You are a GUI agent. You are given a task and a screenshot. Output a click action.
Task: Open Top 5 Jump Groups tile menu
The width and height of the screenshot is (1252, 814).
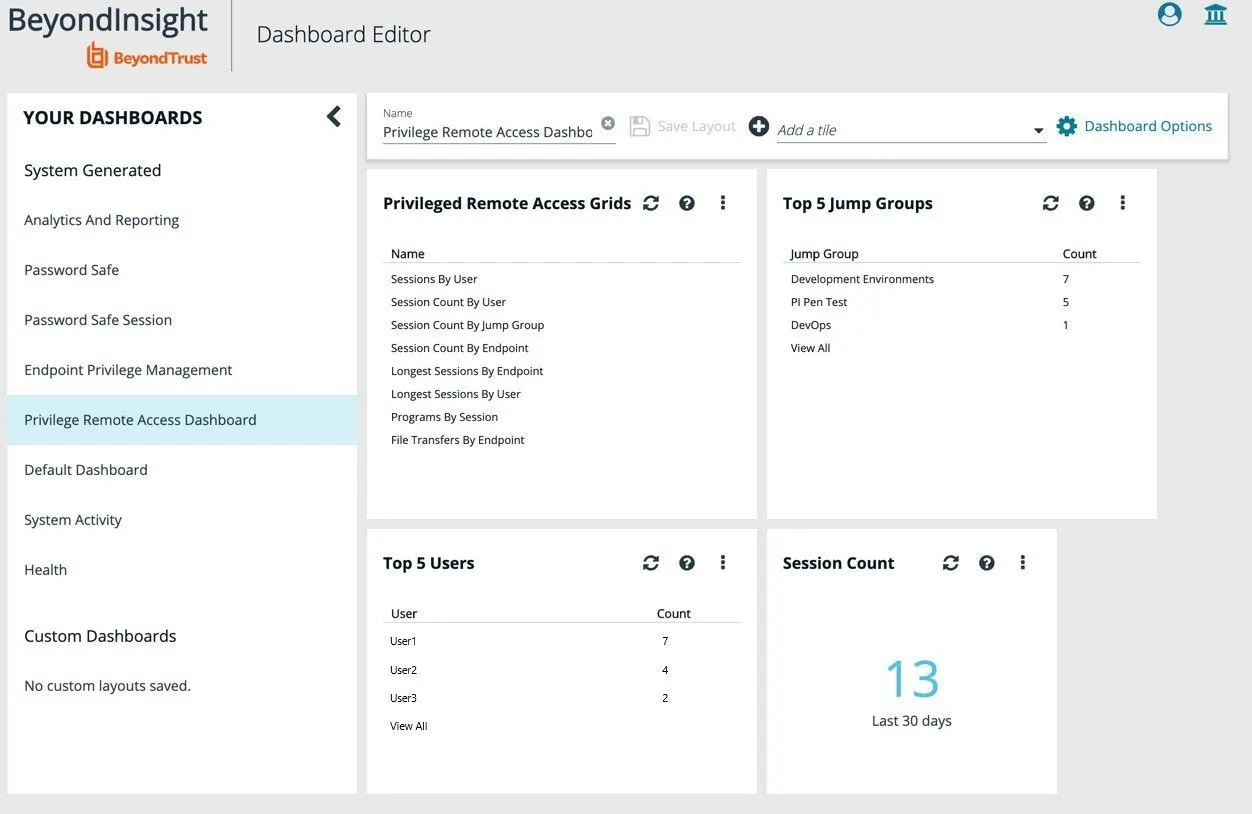pos(1123,203)
